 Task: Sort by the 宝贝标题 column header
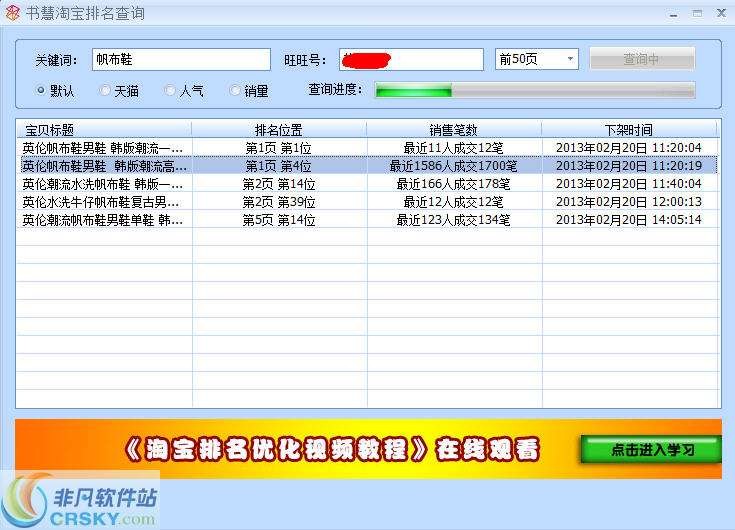click(x=104, y=129)
